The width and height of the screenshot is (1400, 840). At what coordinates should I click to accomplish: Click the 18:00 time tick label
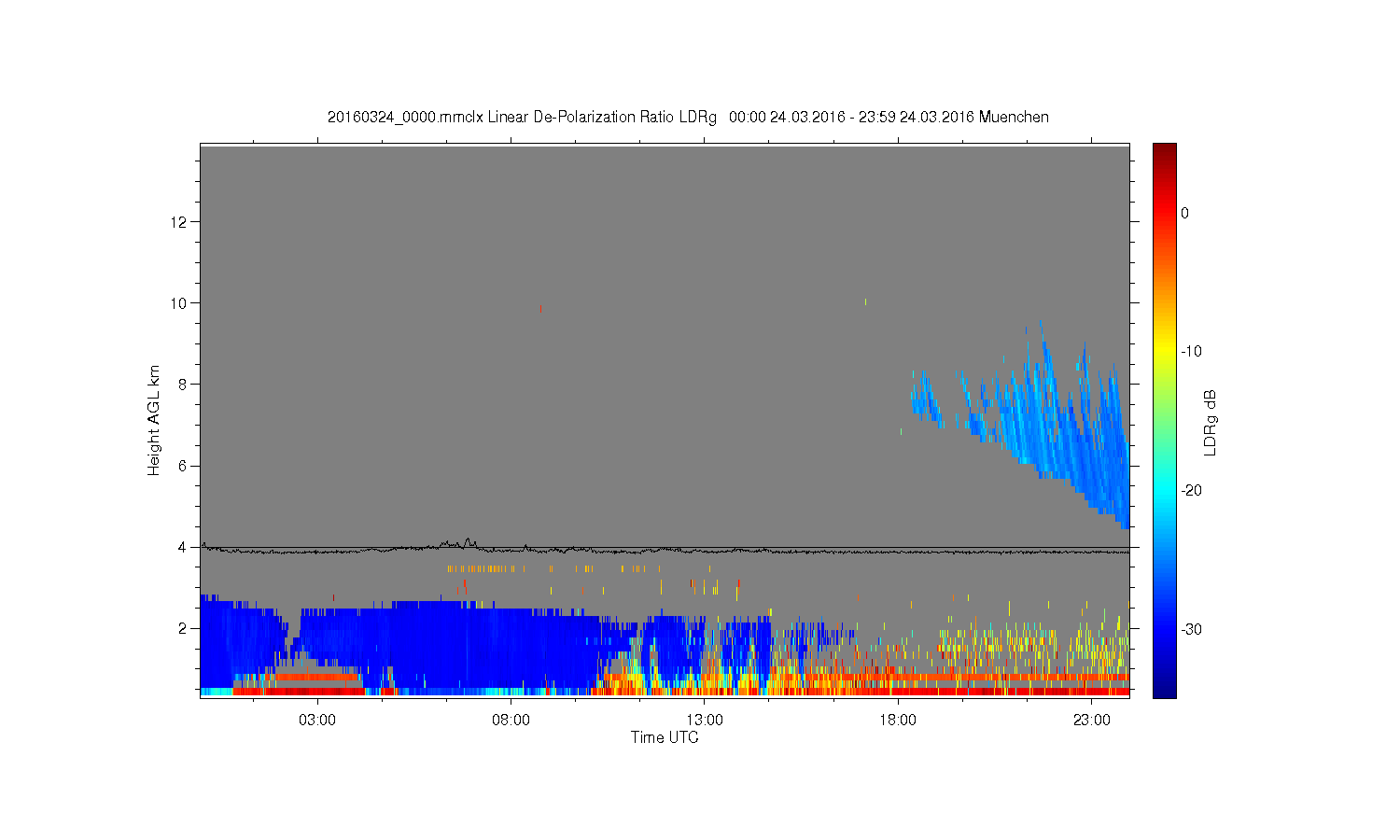tap(898, 721)
